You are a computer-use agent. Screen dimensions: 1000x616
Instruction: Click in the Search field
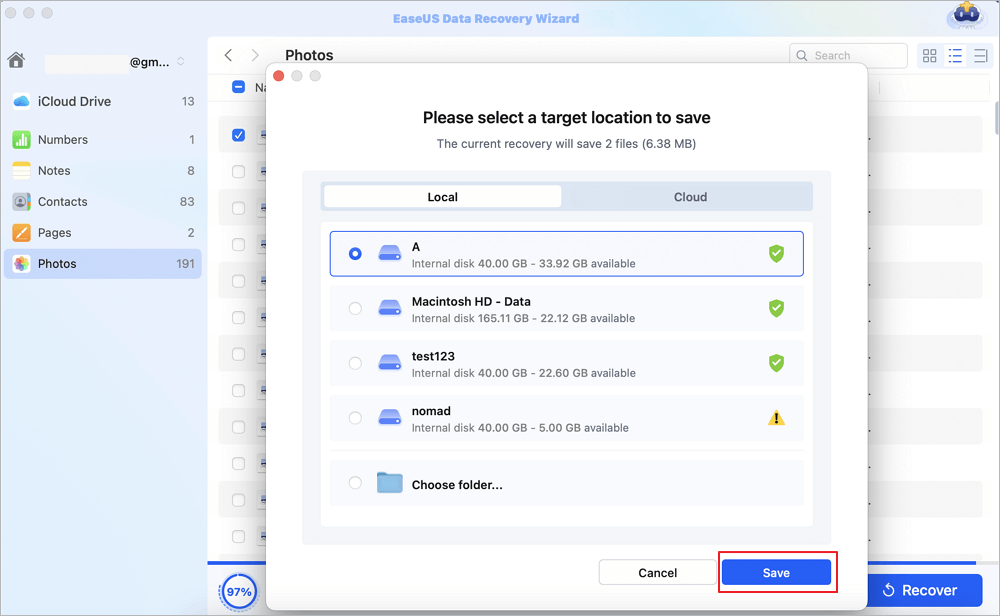pos(848,55)
